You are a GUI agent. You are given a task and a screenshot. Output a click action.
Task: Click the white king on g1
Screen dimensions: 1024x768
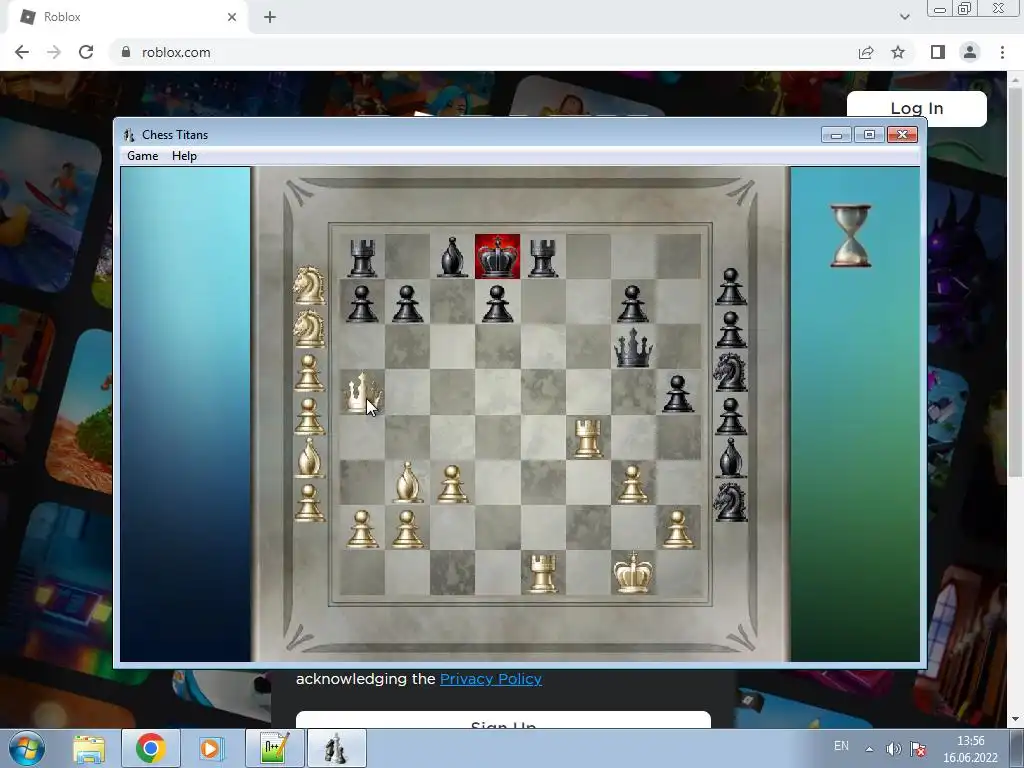click(633, 573)
